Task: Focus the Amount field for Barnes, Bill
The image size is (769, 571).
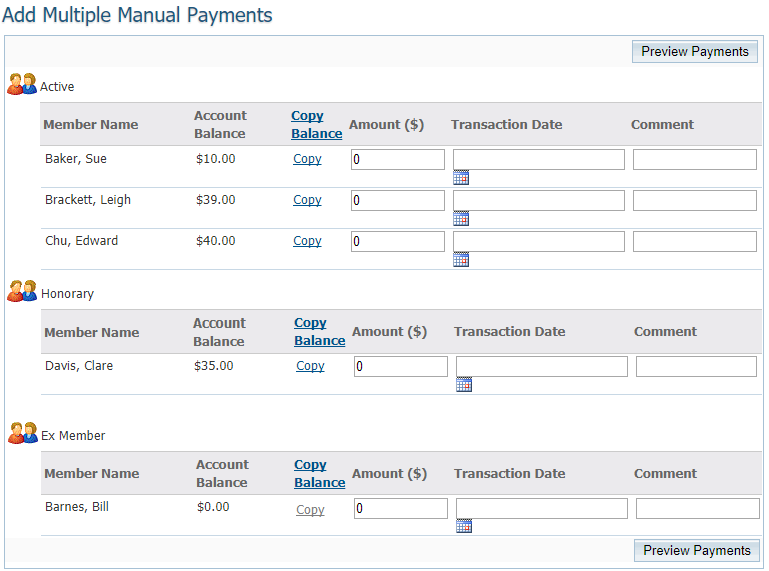Action: click(x=400, y=509)
